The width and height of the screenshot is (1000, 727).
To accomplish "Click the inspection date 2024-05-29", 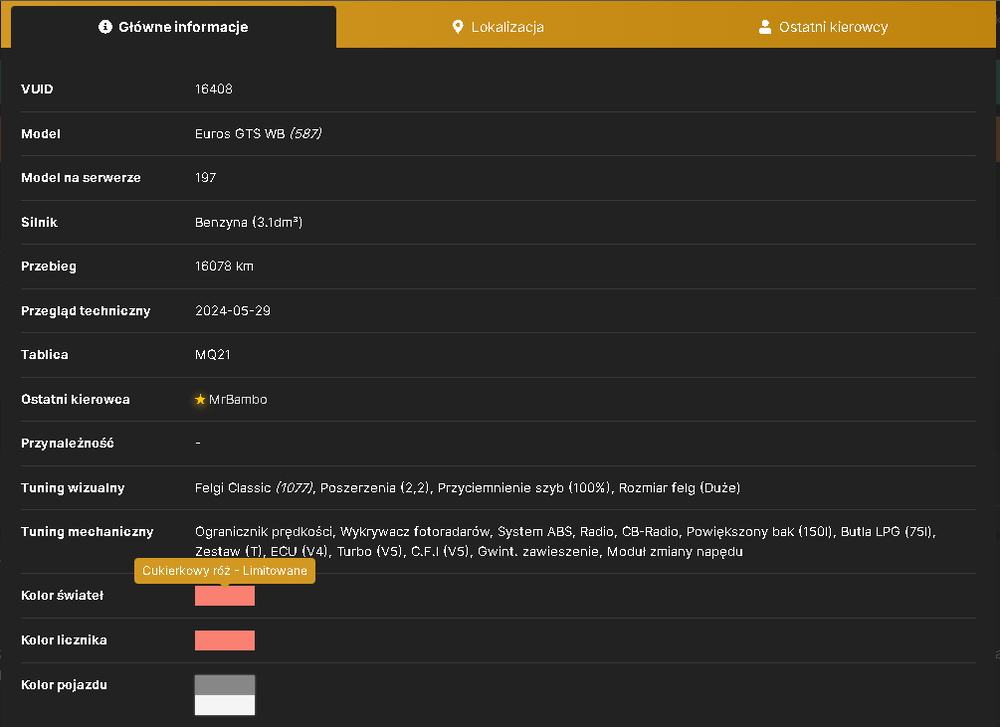I will [x=233, y=311].
